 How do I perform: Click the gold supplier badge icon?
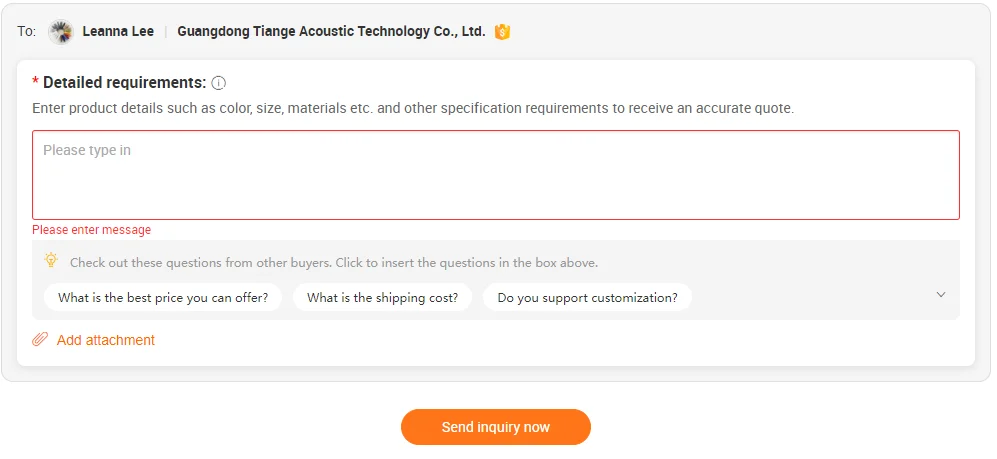[x=502, y=32]
